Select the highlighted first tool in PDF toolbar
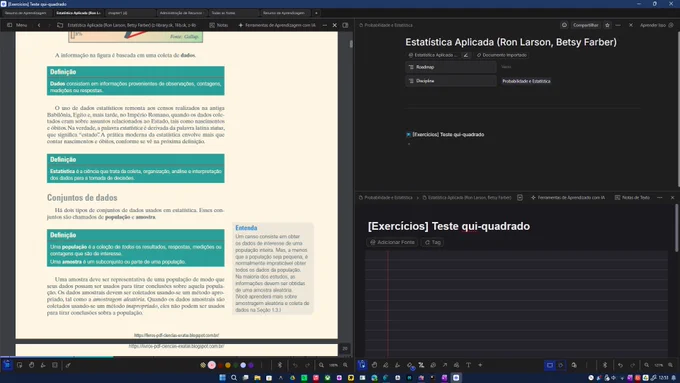Viewport: 680px width, 383px height. 7,365
